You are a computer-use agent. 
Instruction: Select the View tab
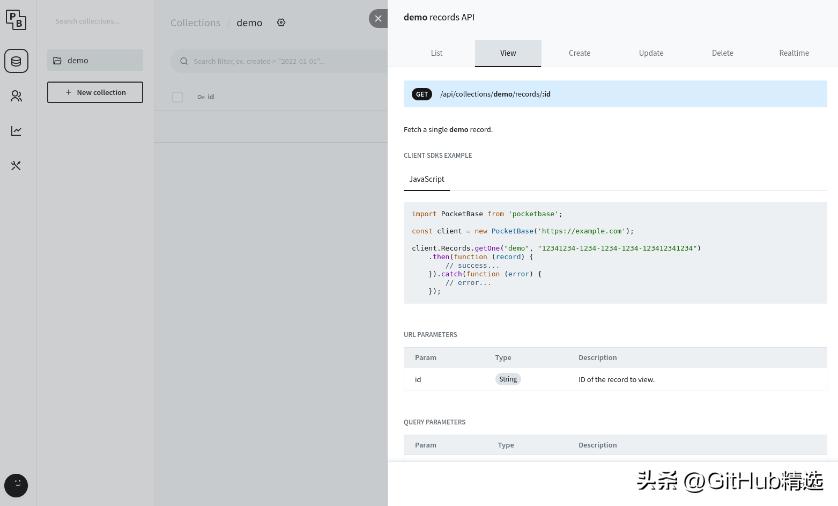[x=508, y=53]
